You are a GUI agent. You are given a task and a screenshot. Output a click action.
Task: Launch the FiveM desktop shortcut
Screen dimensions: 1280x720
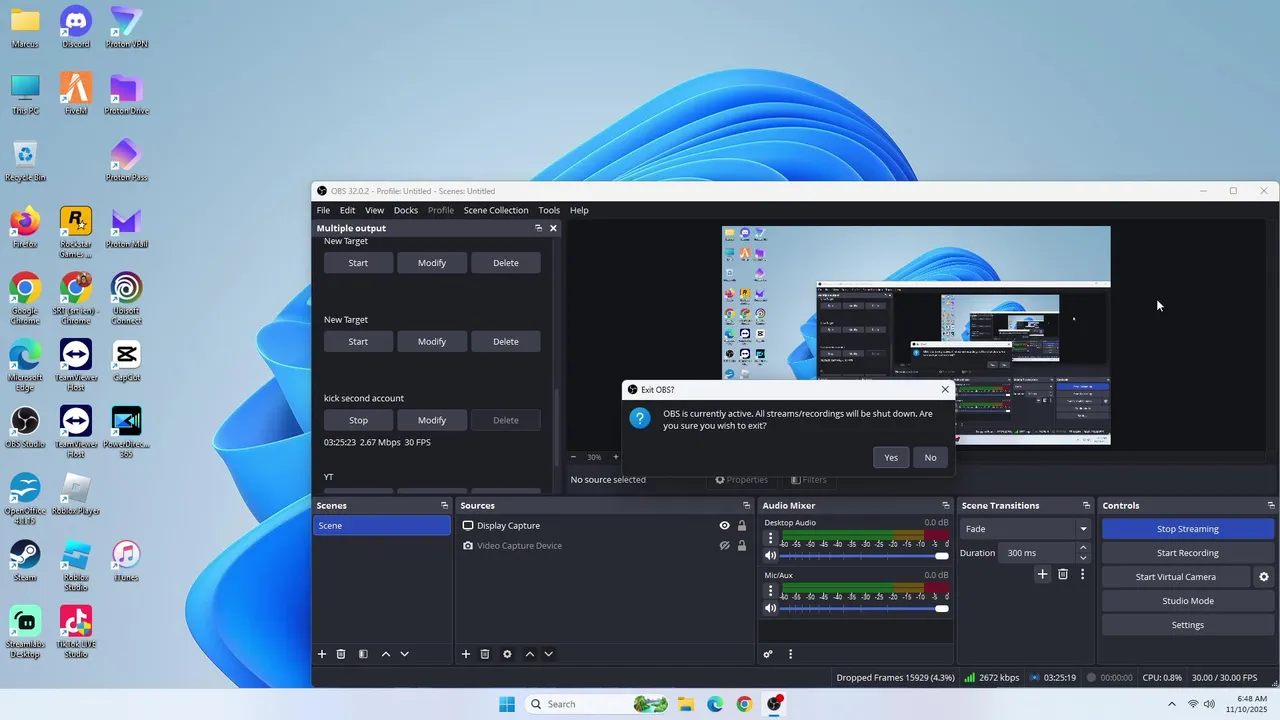75,93
